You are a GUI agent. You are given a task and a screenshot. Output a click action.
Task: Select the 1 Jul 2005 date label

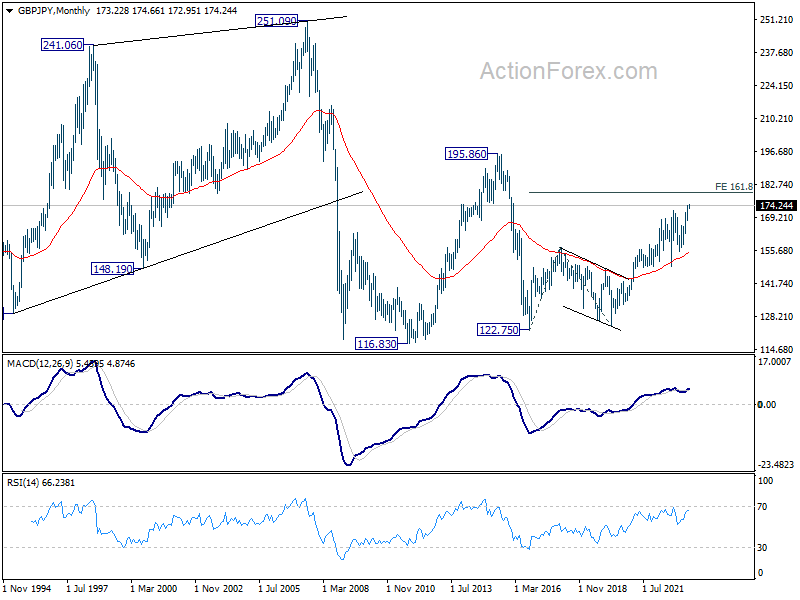click(279, 589)
